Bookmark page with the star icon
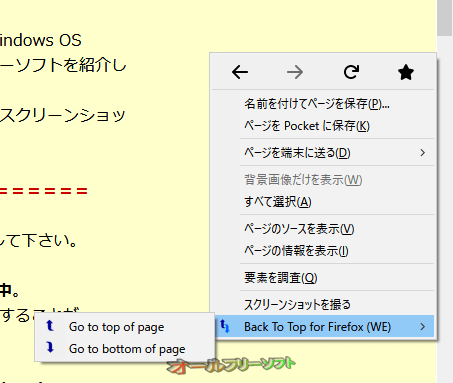Screen dimensions: 453x383 click(x=406, y=72)
